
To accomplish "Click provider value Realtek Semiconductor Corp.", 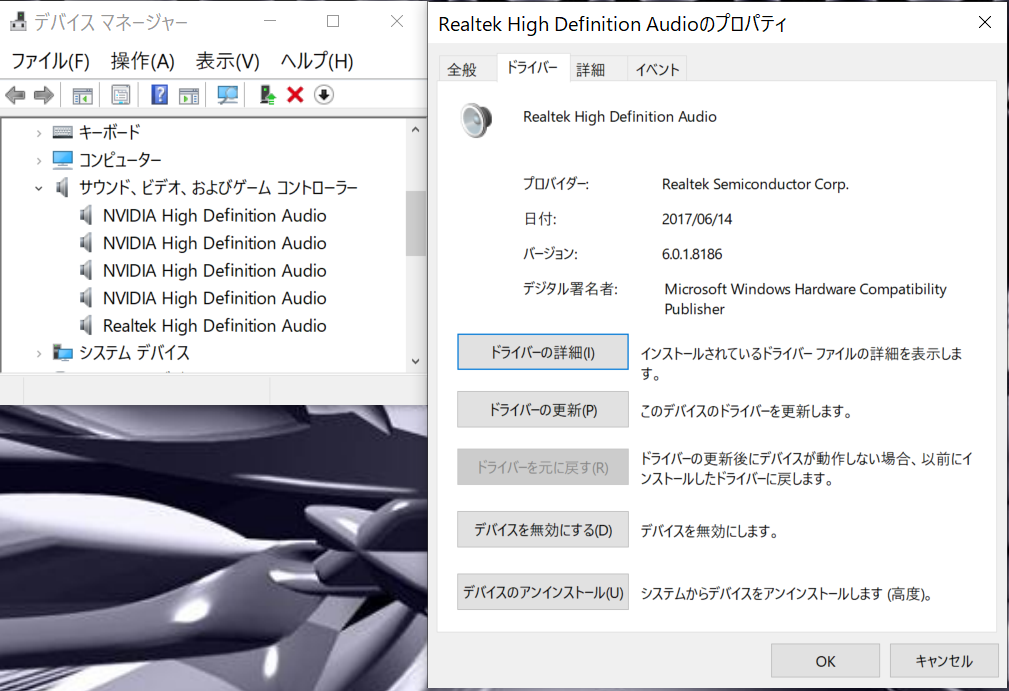I will [755, 184].
